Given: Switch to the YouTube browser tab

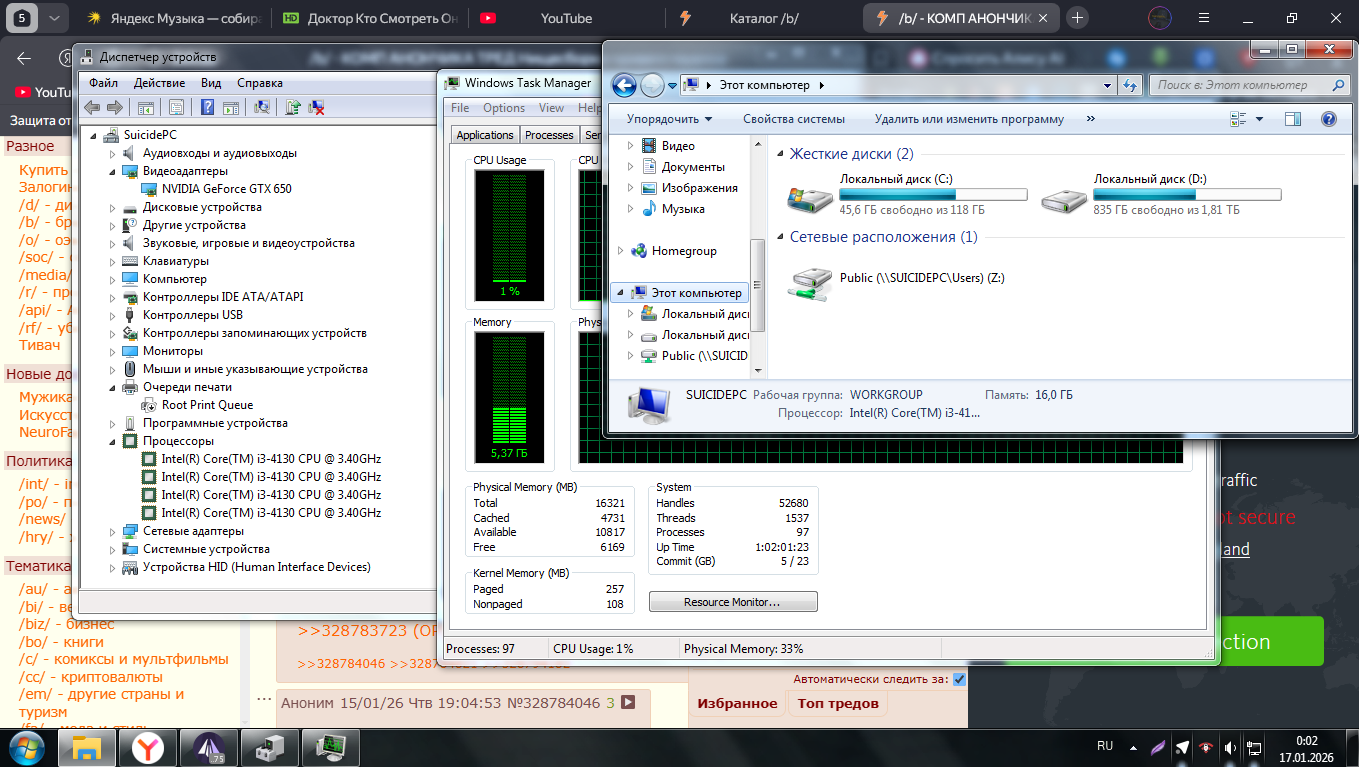Looking at the screenshot, I should 566,18.
